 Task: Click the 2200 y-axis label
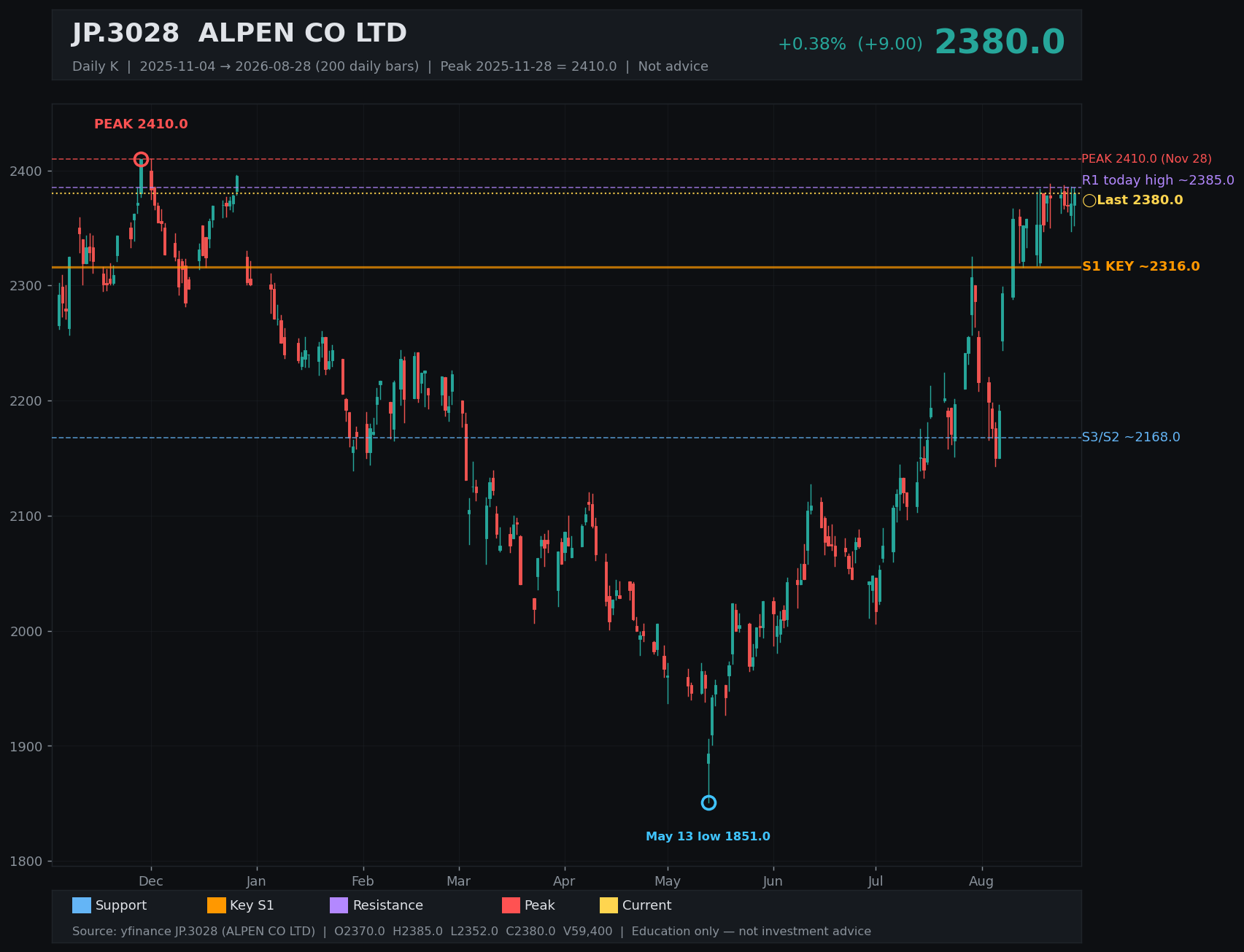click(26, 401)
